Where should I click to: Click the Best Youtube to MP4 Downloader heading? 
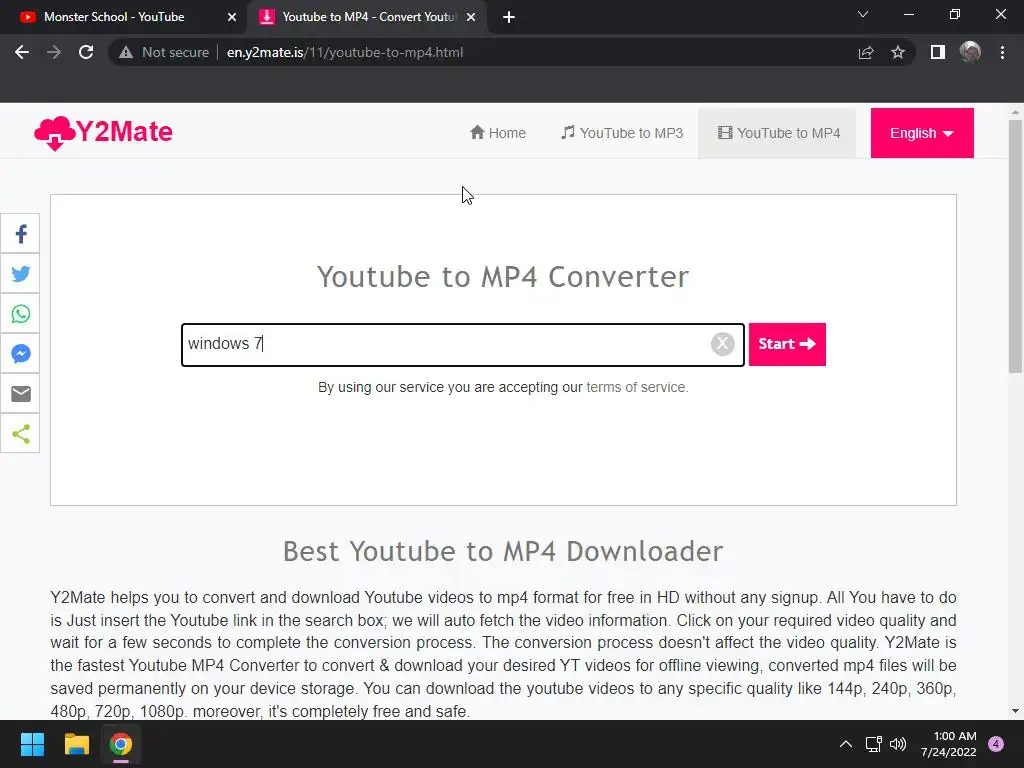pos(503,552)
